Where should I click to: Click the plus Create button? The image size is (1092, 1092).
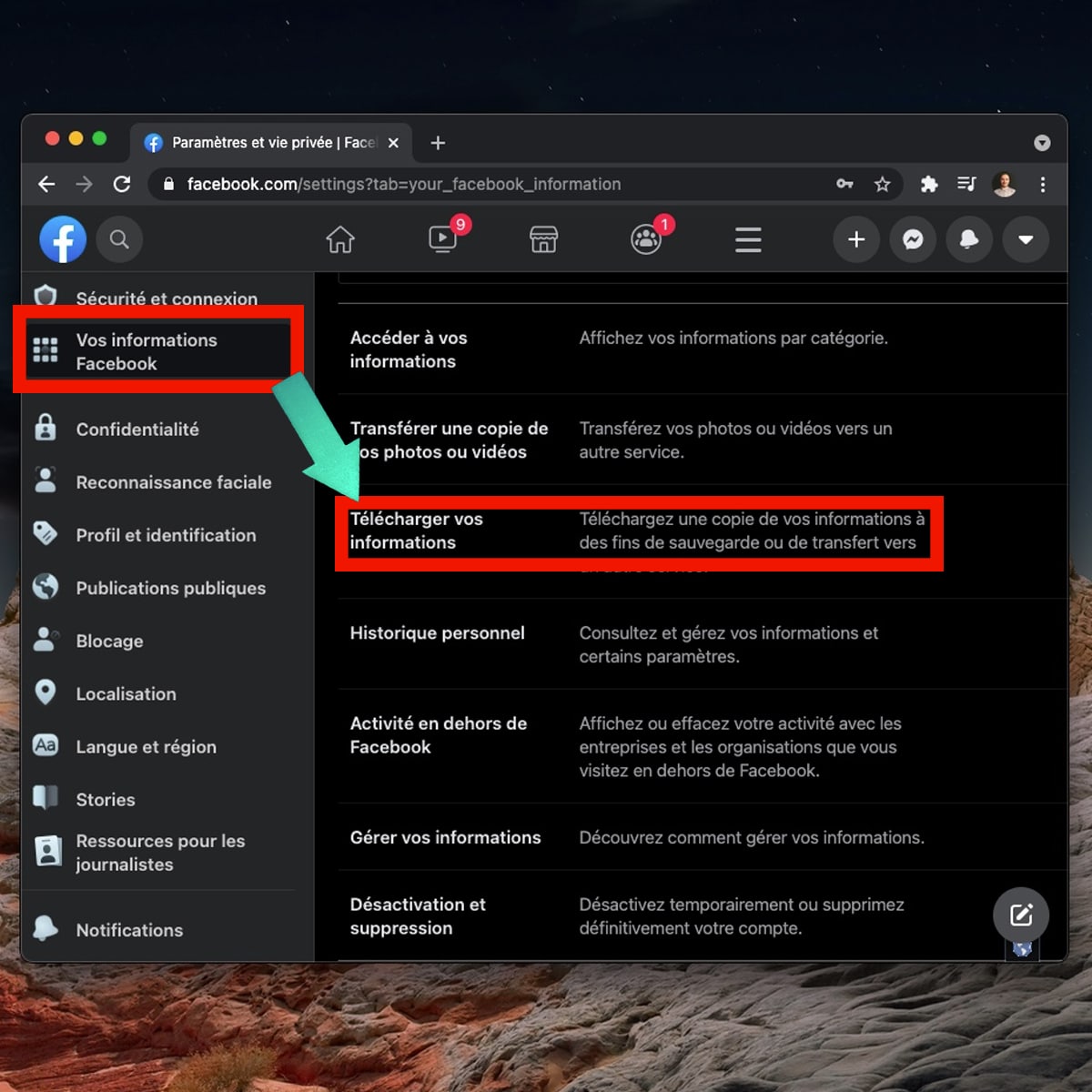856,239
